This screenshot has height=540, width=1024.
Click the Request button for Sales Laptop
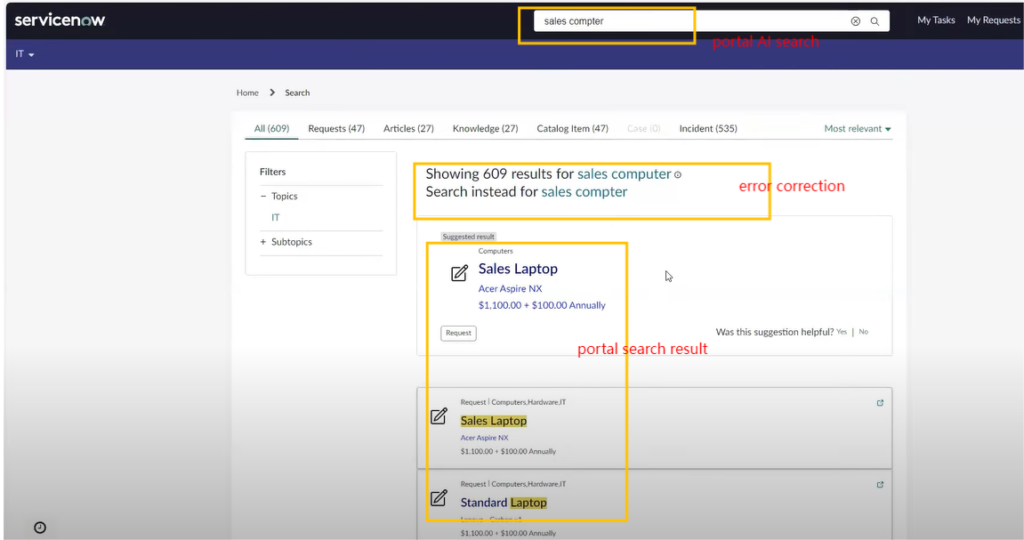(458, 333)
